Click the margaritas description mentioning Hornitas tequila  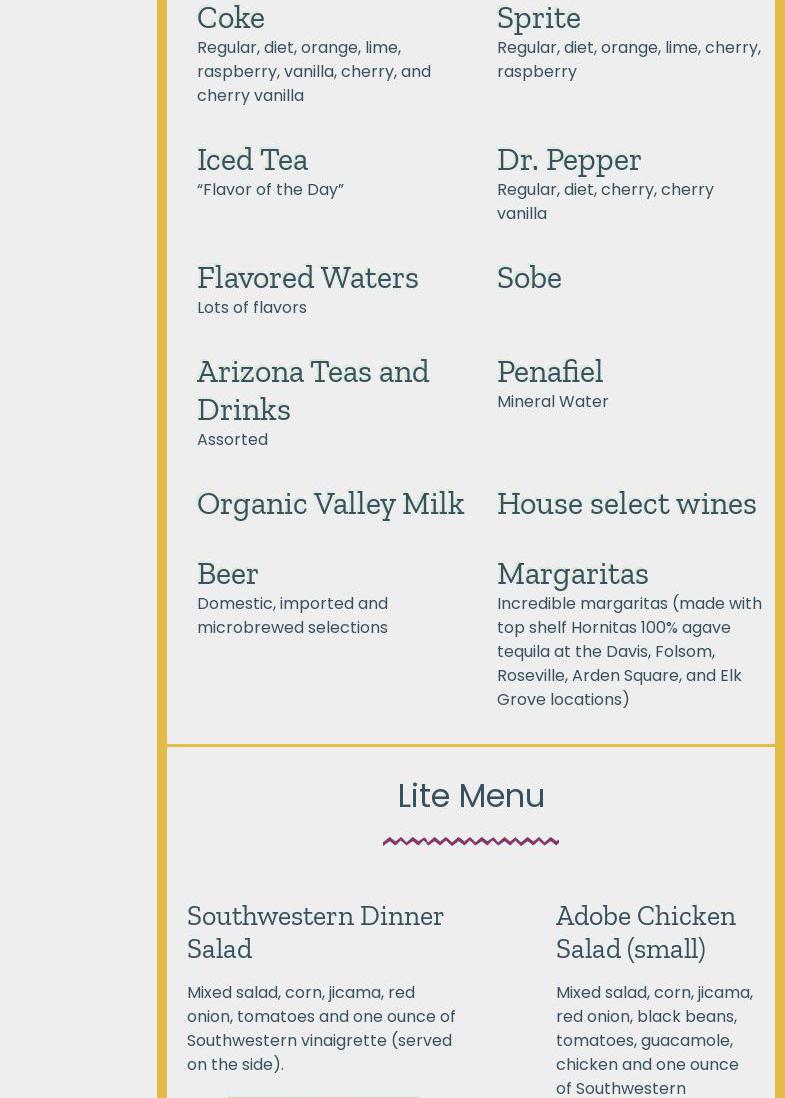click(628, 651)
